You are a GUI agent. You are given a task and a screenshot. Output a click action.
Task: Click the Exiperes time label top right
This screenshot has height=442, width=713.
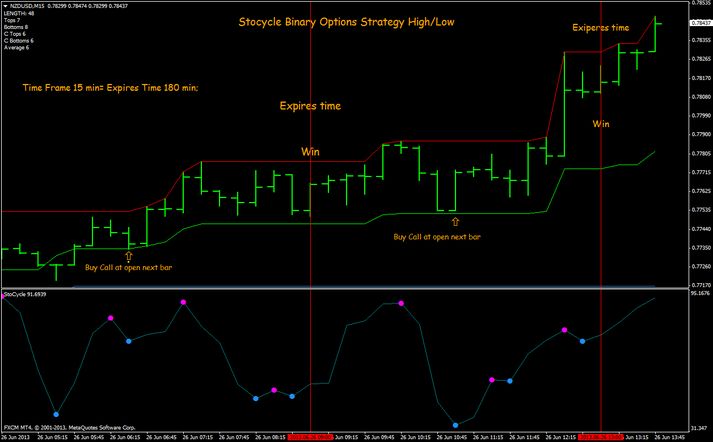600,28
